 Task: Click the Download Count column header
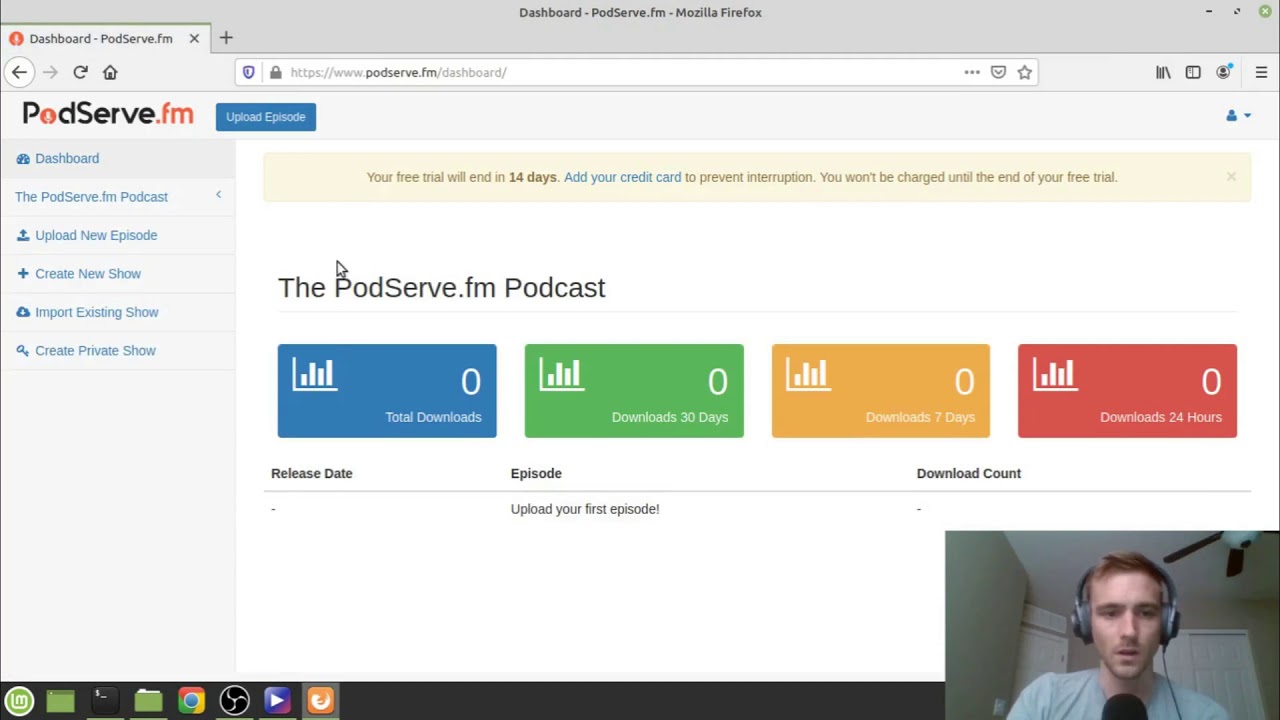(969, 473)
